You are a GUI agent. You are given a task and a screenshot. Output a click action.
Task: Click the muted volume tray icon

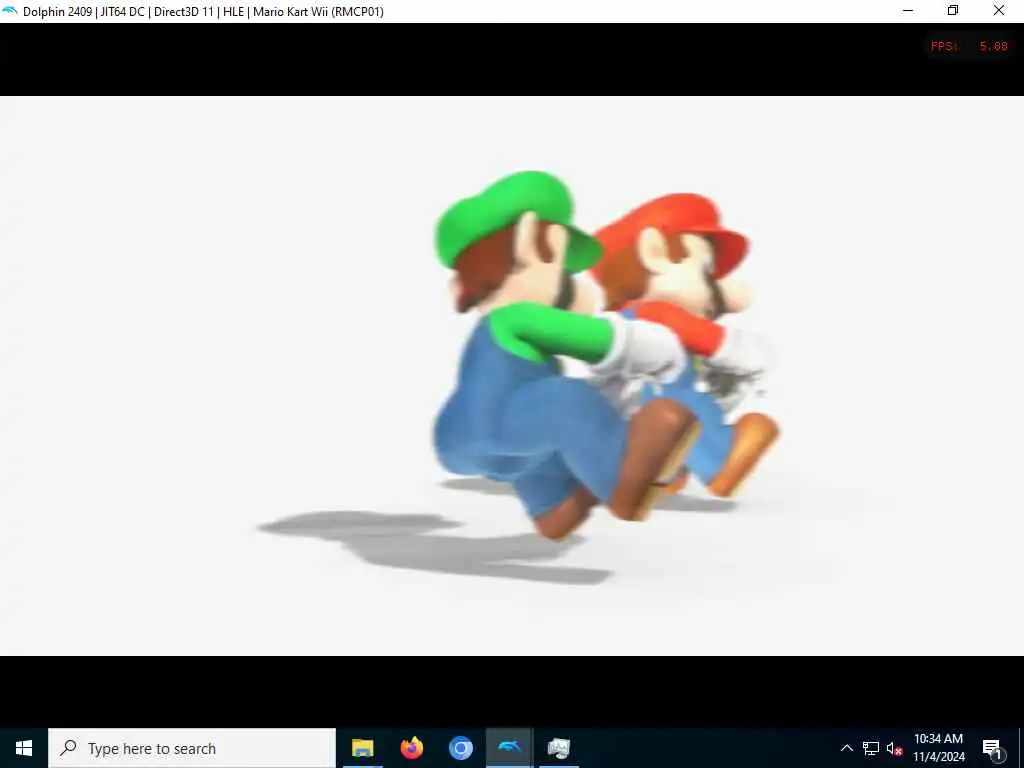tap(894, 748)
